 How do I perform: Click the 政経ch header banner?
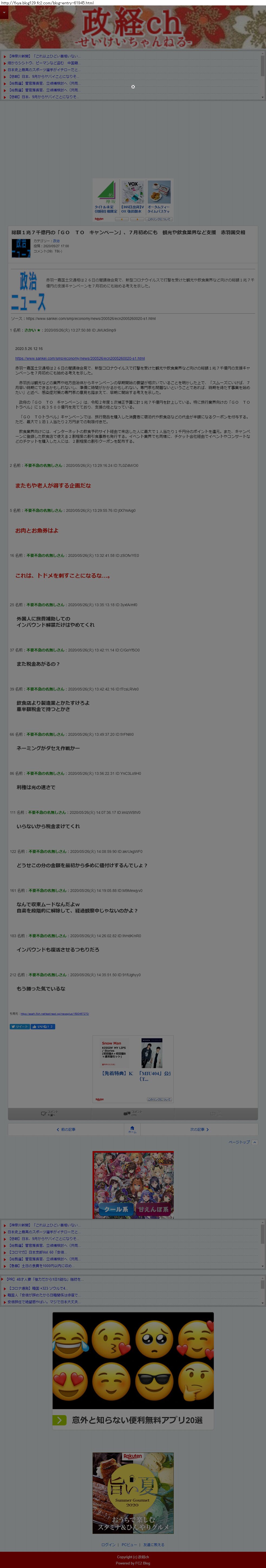point(133,28)
